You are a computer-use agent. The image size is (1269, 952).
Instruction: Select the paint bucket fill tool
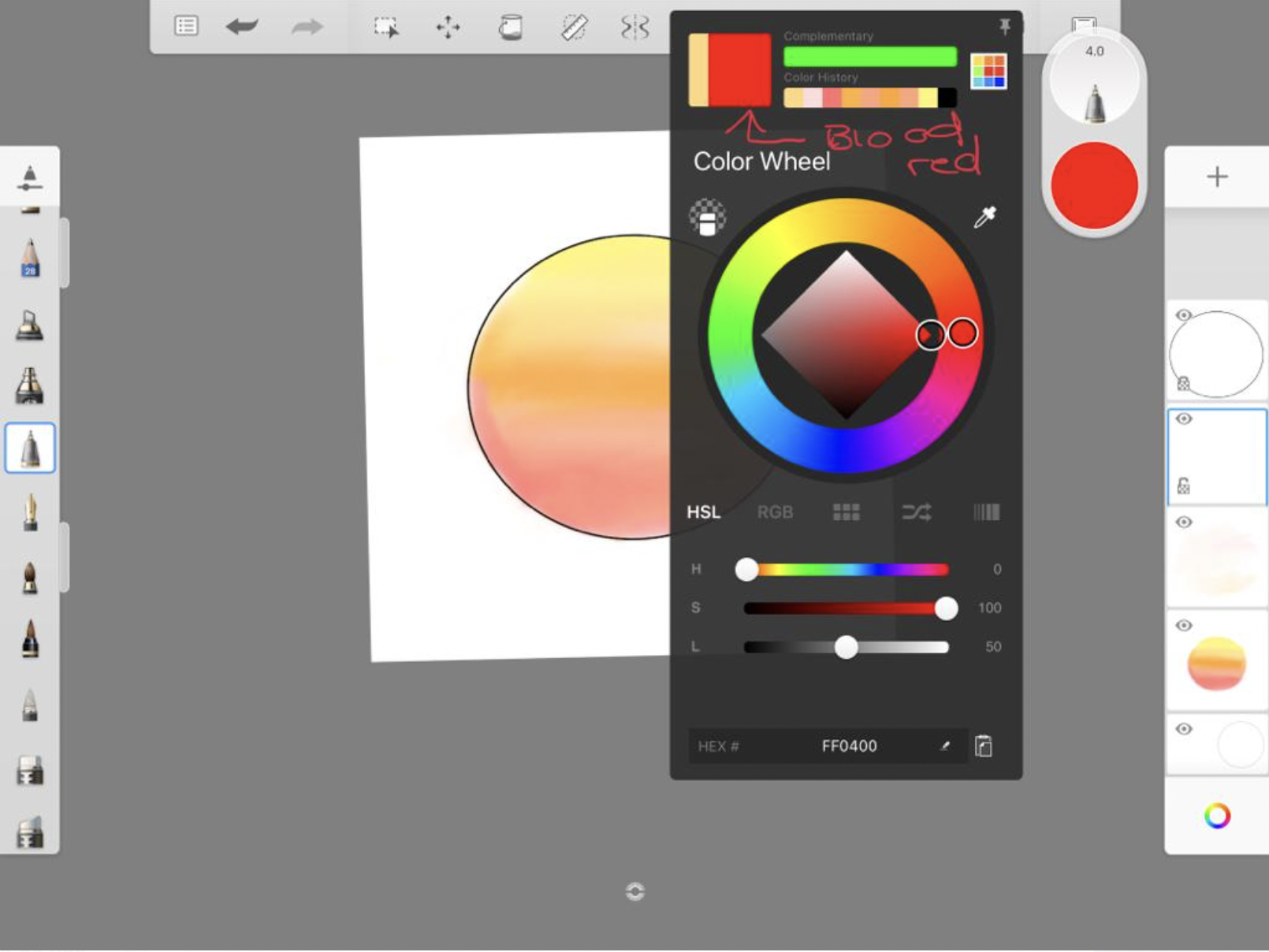click(511, 28)
